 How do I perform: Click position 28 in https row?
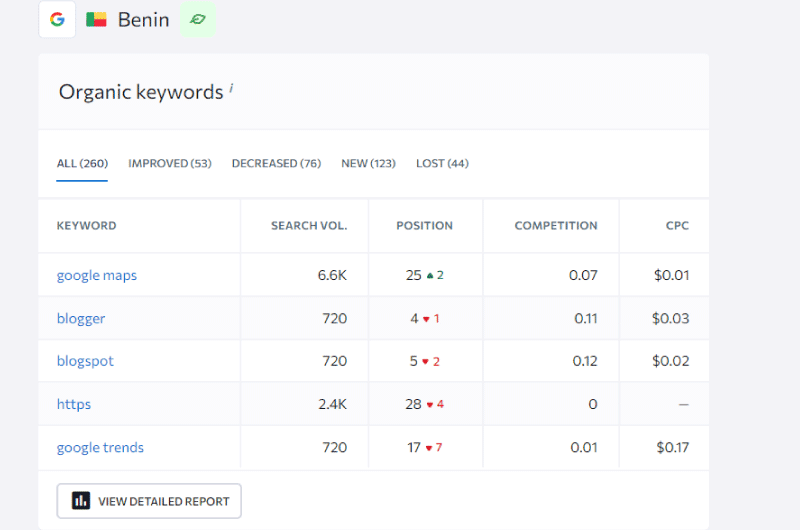click(x=413, y=404)
